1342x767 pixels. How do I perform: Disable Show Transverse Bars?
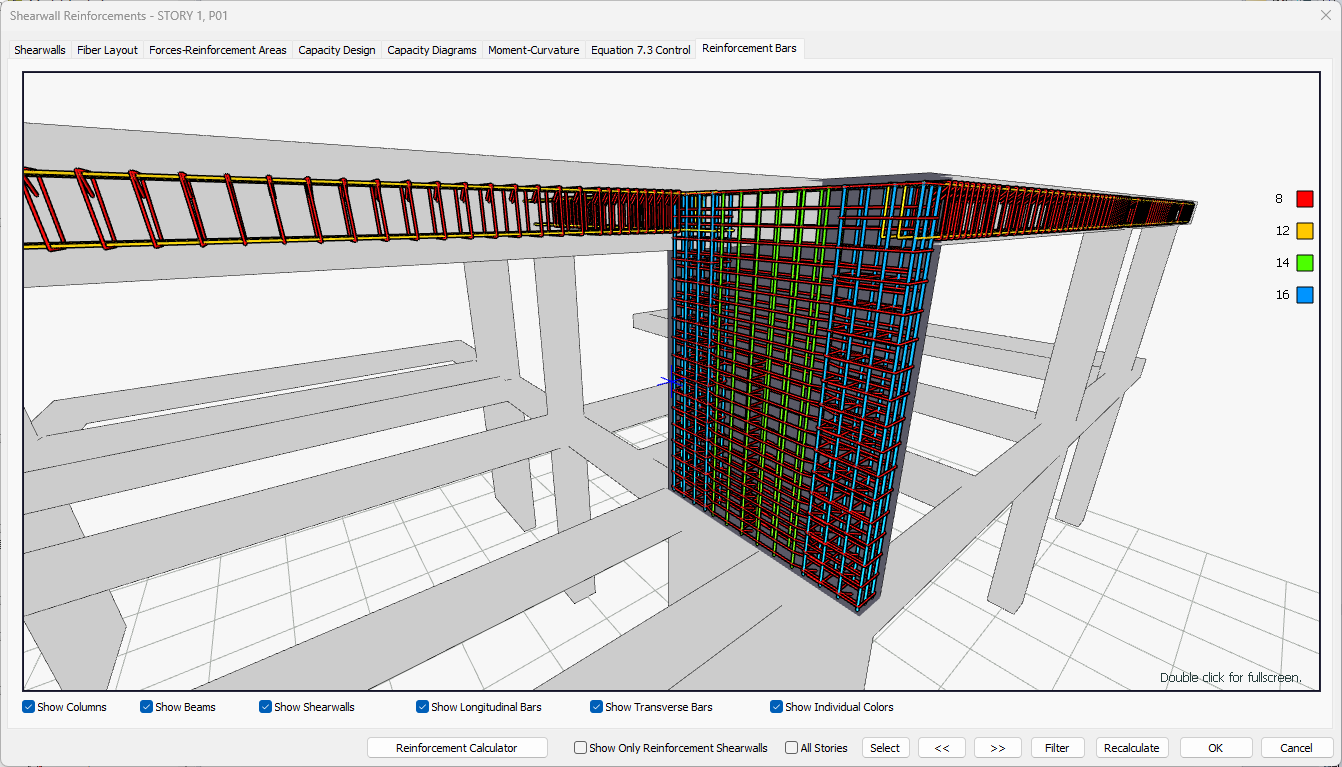pos(597,707)
